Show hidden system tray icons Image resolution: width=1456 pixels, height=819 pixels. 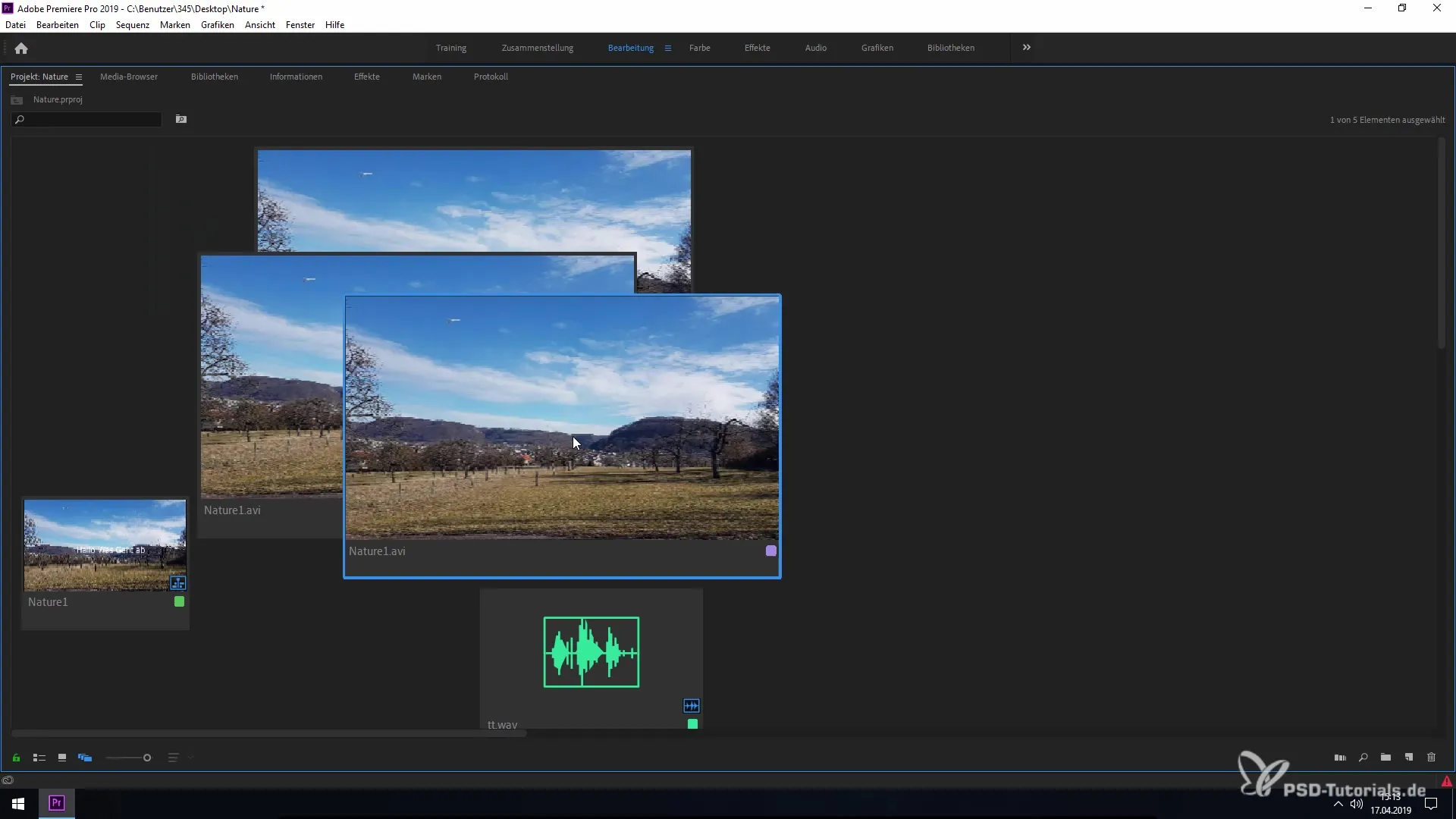coord(1338,804)
